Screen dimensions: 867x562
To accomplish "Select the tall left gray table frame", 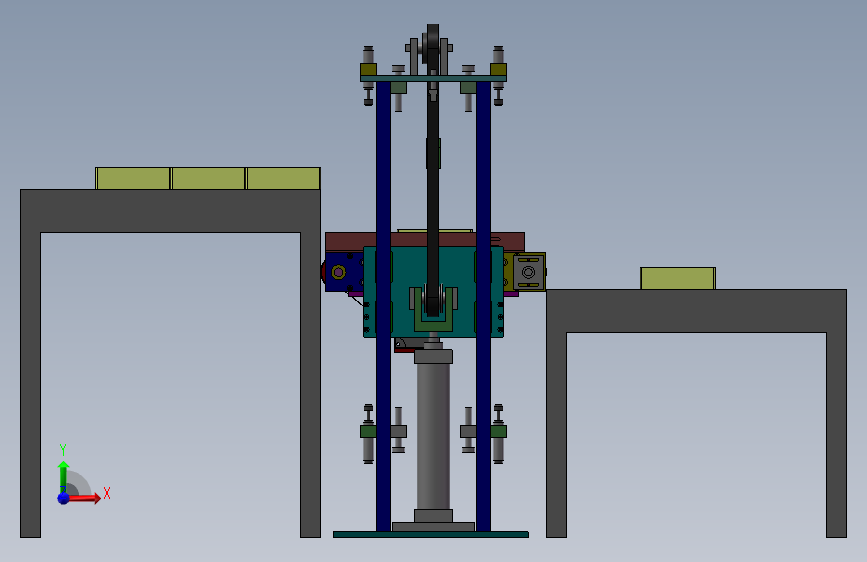I will click(x=170, y=210).
